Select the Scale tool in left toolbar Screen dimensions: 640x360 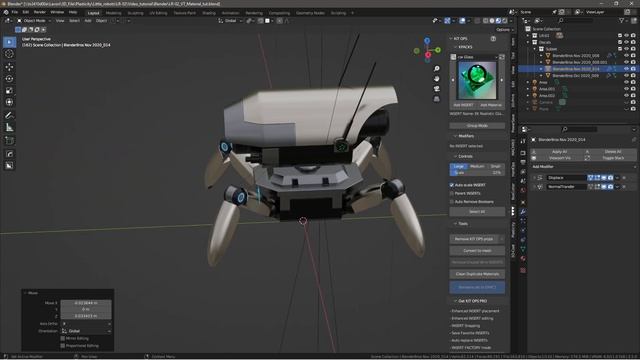[9, 90]
